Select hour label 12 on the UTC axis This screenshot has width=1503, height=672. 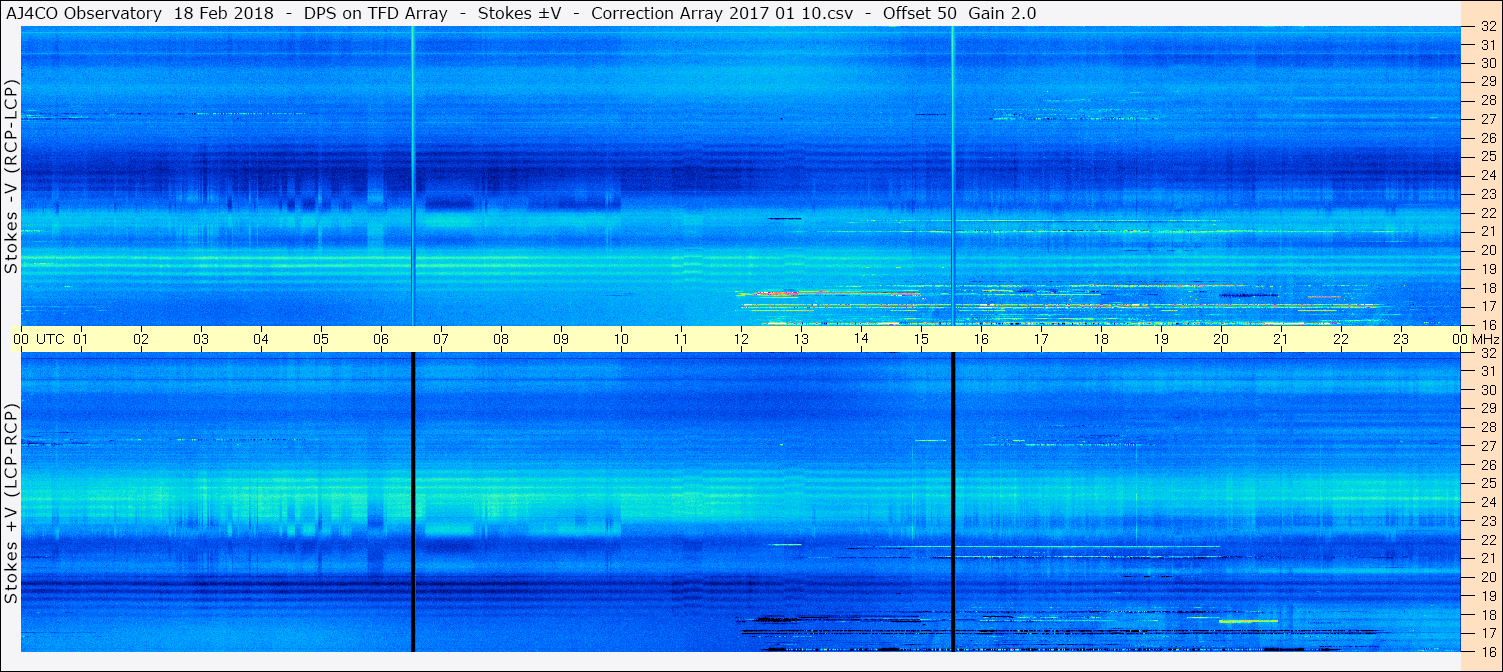[741, 339]
